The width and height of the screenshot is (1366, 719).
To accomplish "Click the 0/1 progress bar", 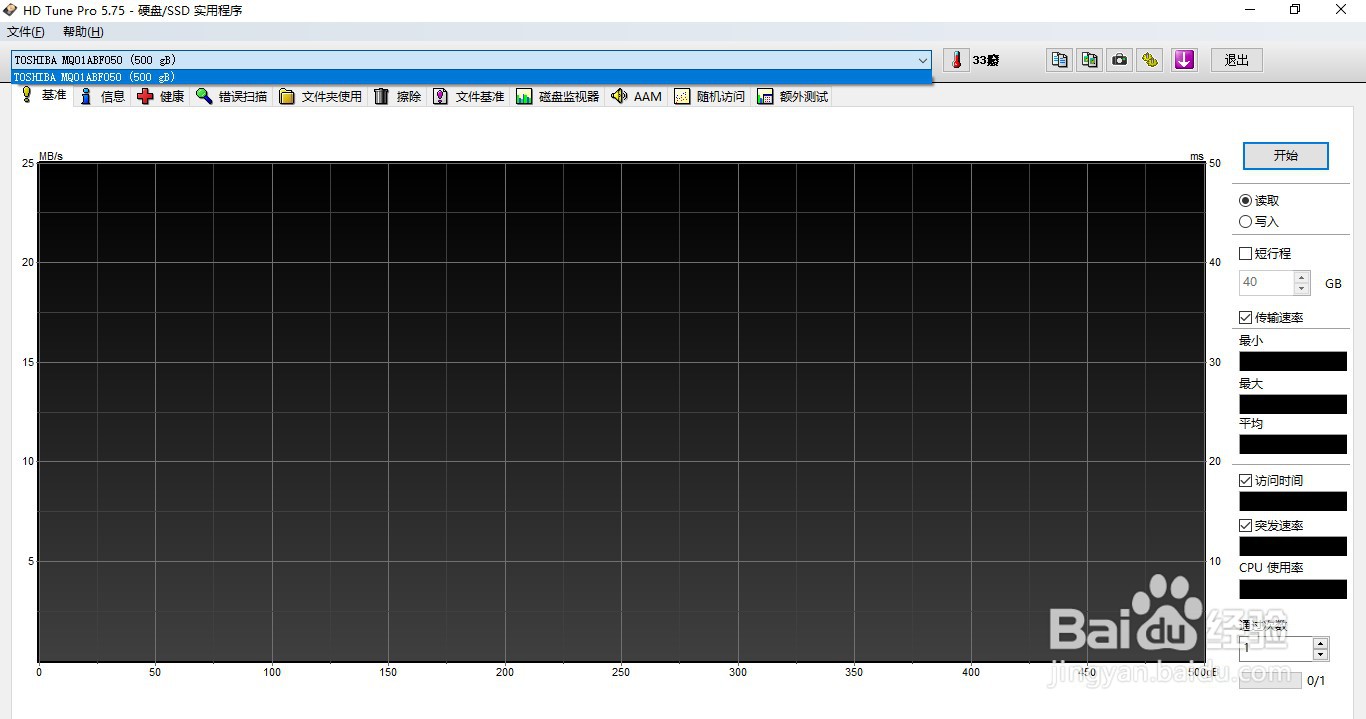I will (x=1270, y=680).
